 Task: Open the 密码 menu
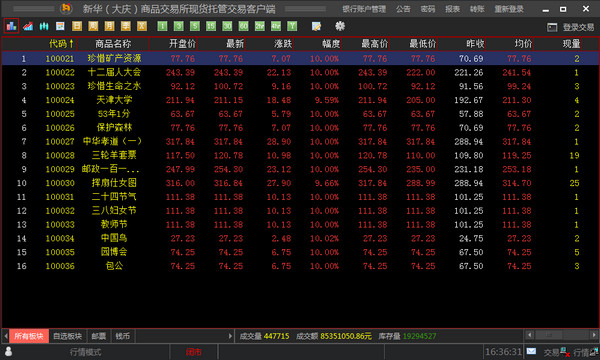coord(427,9)
